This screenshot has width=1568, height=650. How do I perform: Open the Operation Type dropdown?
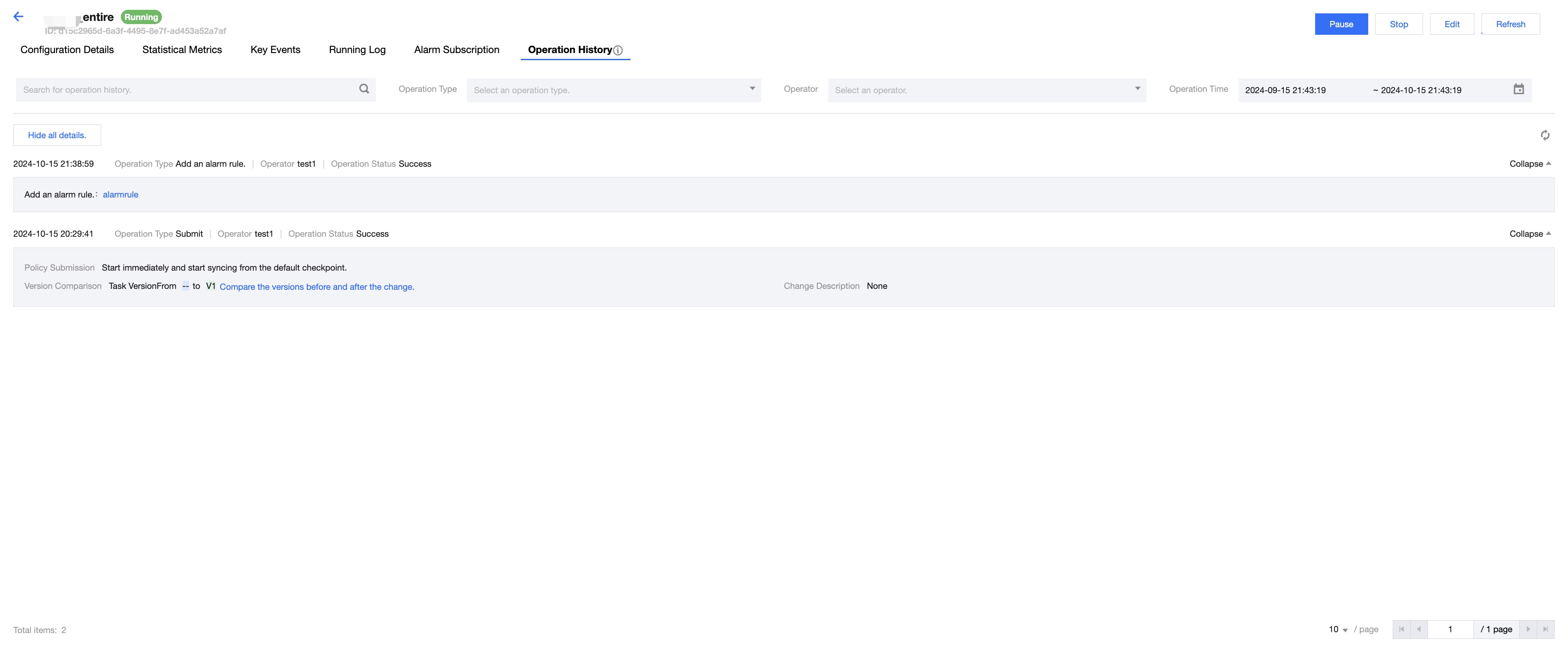pyautogui.click(x=614, y=90)
